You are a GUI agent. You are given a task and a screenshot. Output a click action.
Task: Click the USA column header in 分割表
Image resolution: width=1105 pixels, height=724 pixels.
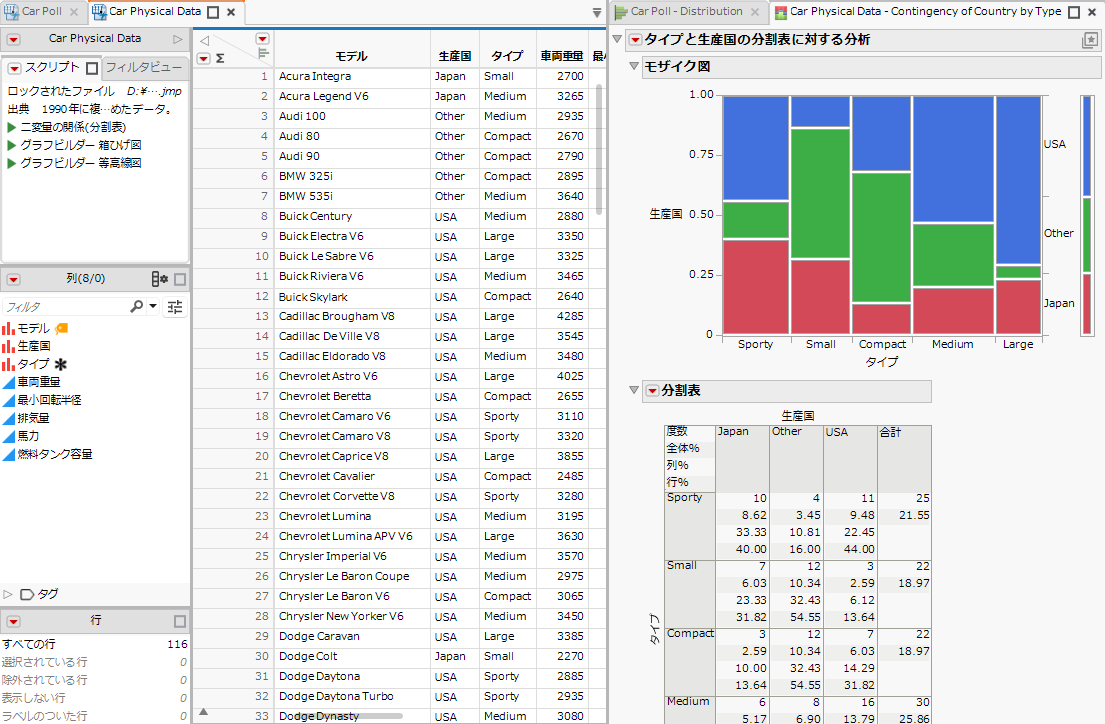(x=850, y=458)
